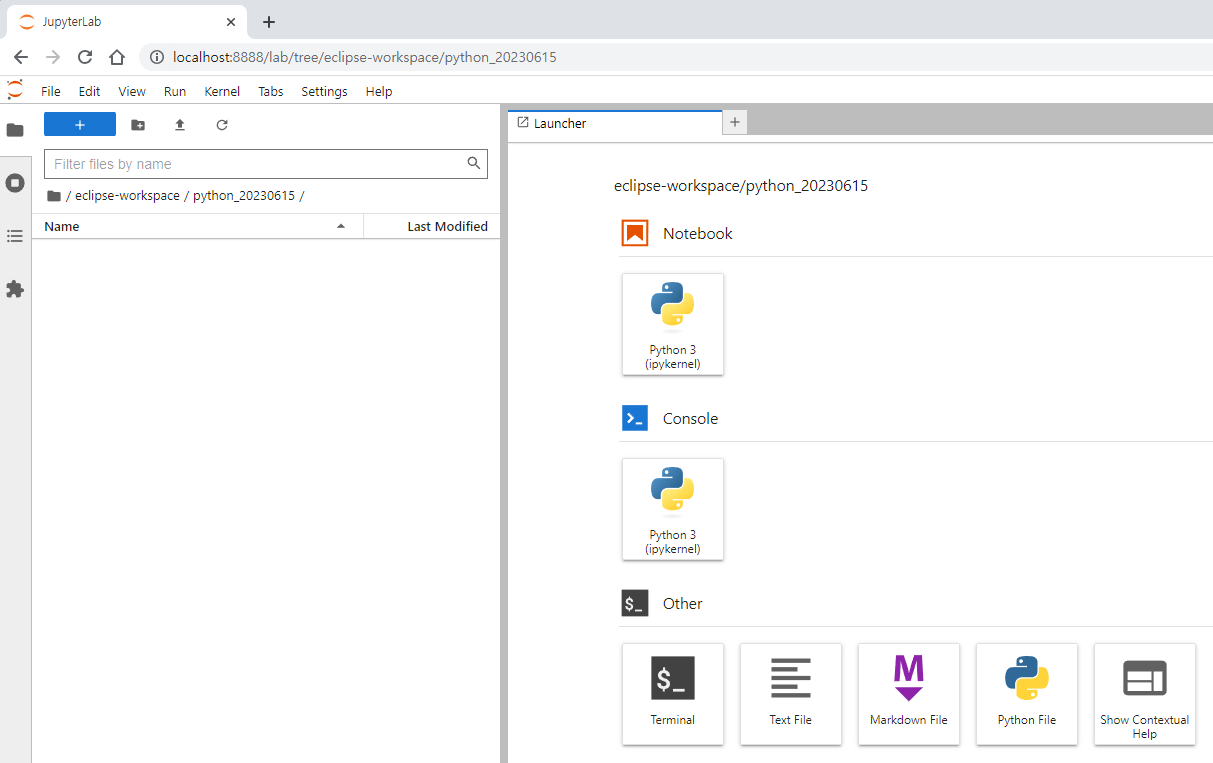Click the Upload Files icon
Viewport: 1213px width, 763px height.
point(180,125)
